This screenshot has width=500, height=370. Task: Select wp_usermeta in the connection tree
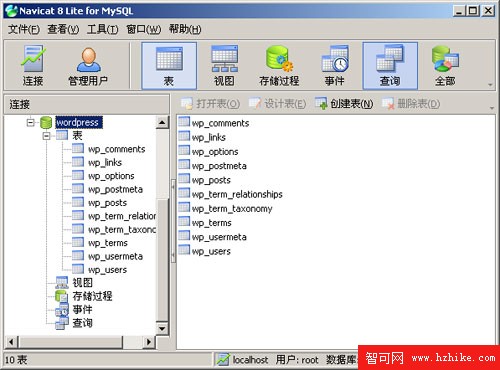click(115, 256)
